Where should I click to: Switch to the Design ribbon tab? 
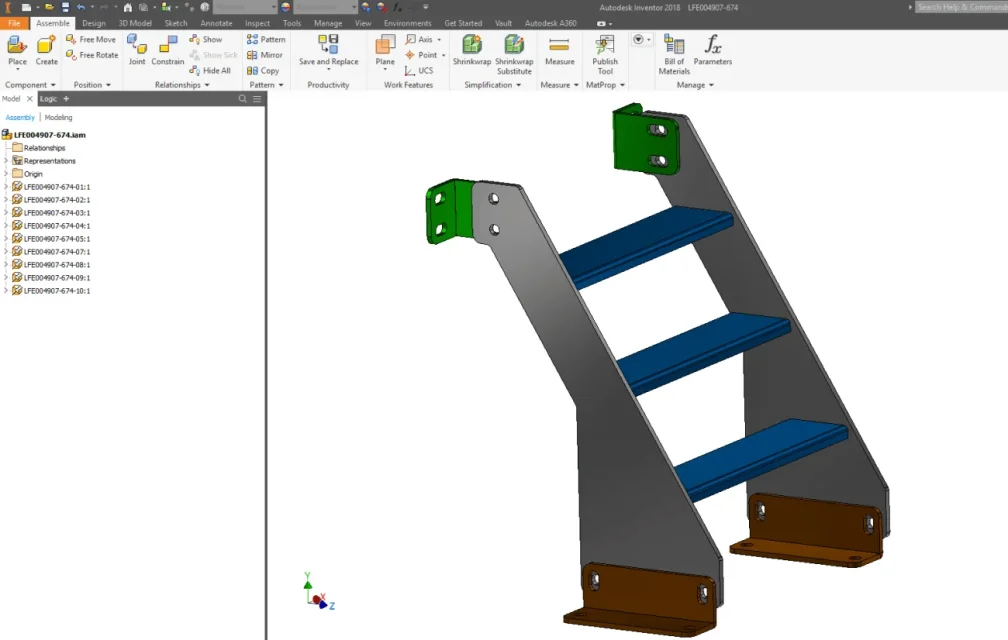(94, 23)
